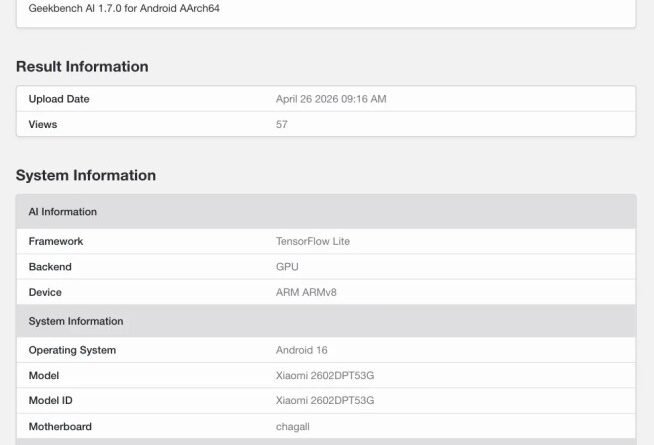
Task: Click the Framework row label
Action: 56,241
